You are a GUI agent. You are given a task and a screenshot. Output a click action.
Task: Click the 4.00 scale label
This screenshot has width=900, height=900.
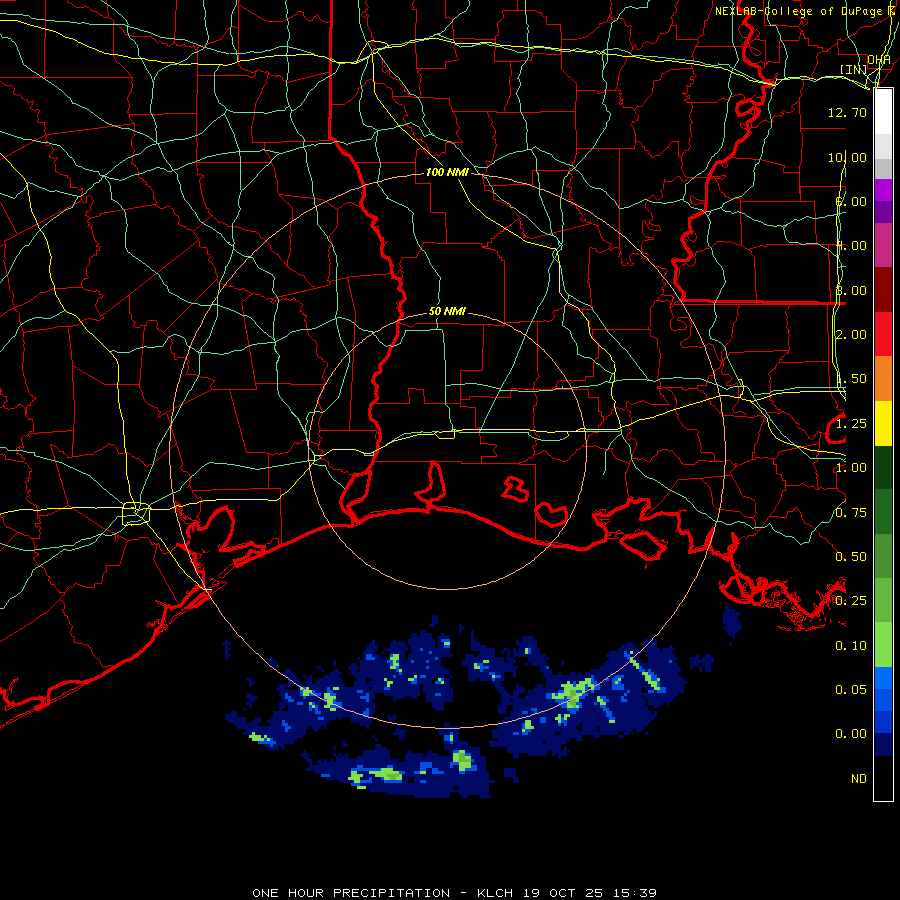click(851, 246)
